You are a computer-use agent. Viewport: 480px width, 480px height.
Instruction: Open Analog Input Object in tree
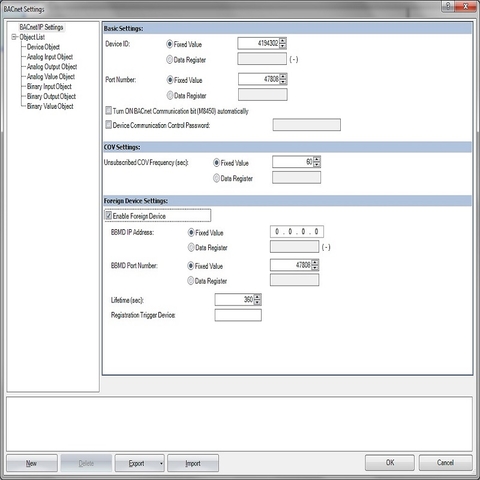pos(50,57)
